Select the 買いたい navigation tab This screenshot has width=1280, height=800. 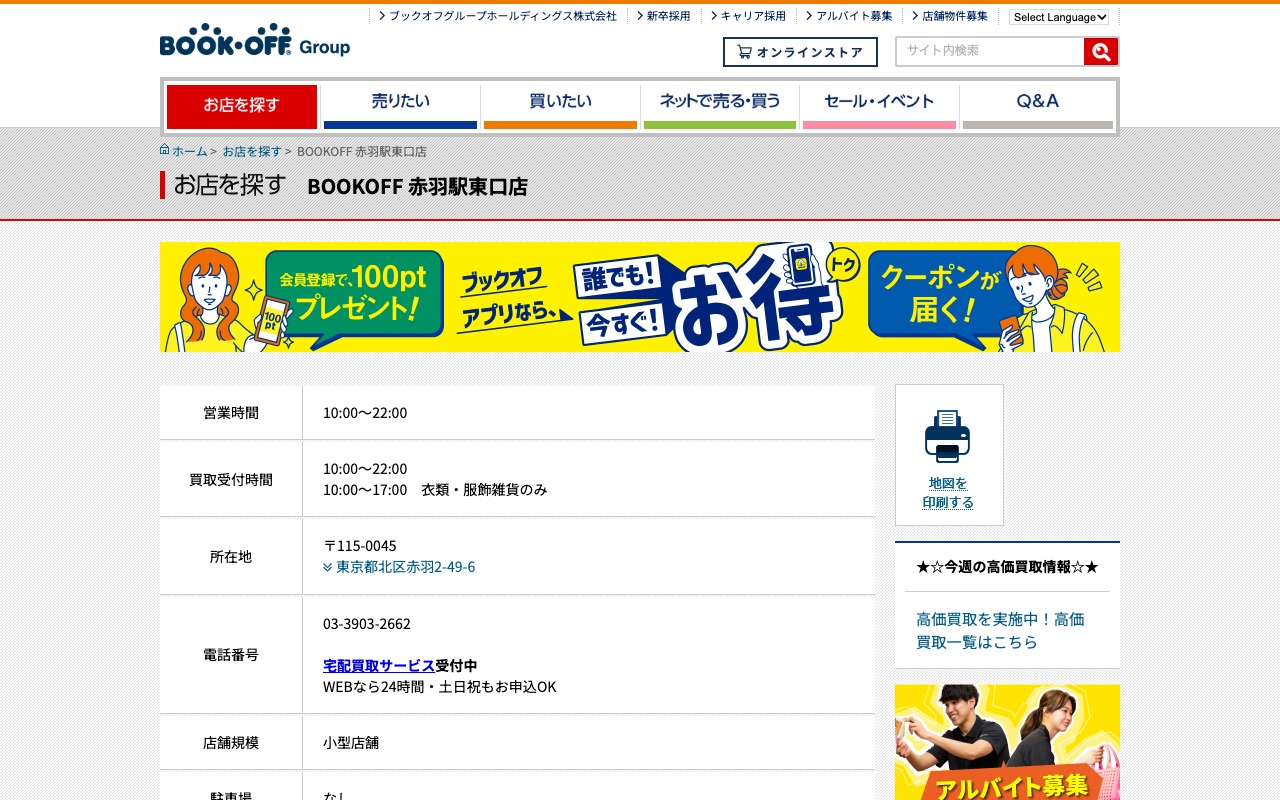560,107
